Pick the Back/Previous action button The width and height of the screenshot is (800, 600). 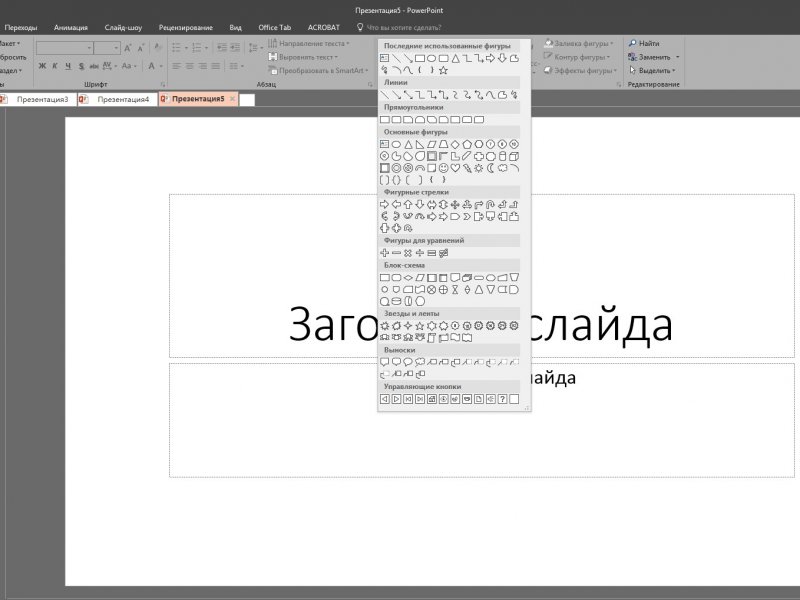coord(385,399)
